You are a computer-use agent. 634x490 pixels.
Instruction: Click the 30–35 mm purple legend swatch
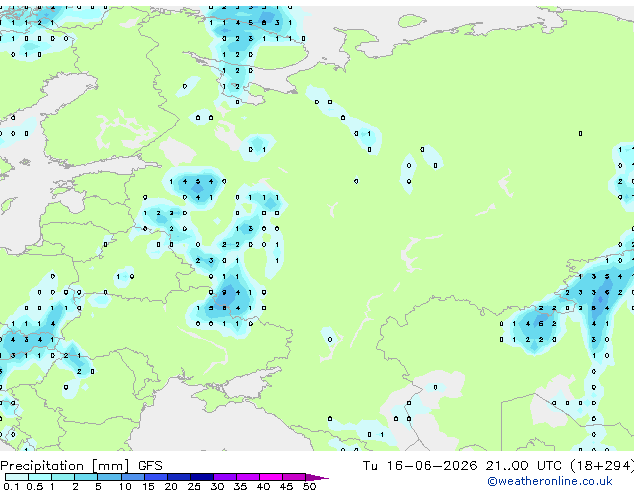pyautogui.click(x=224, y=477)
